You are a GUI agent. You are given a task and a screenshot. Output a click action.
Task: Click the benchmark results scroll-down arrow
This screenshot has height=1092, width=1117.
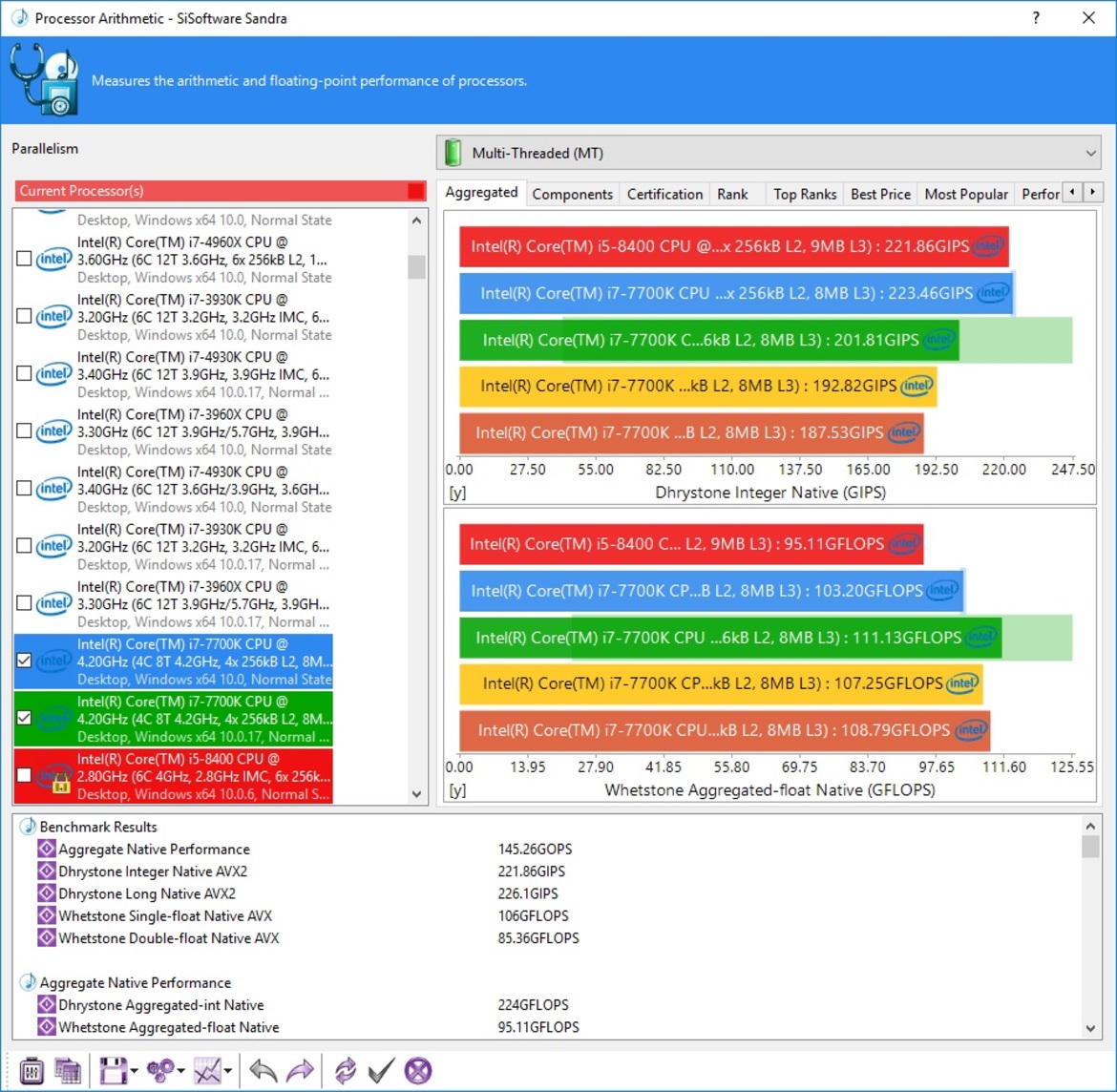coord(1090,1028)
